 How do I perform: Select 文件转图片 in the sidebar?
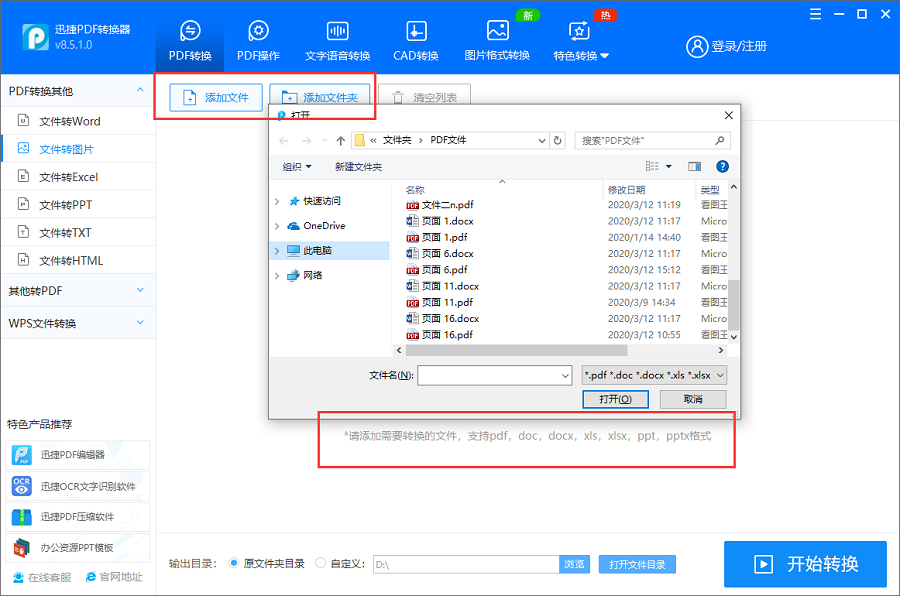[x=78, y=149]
